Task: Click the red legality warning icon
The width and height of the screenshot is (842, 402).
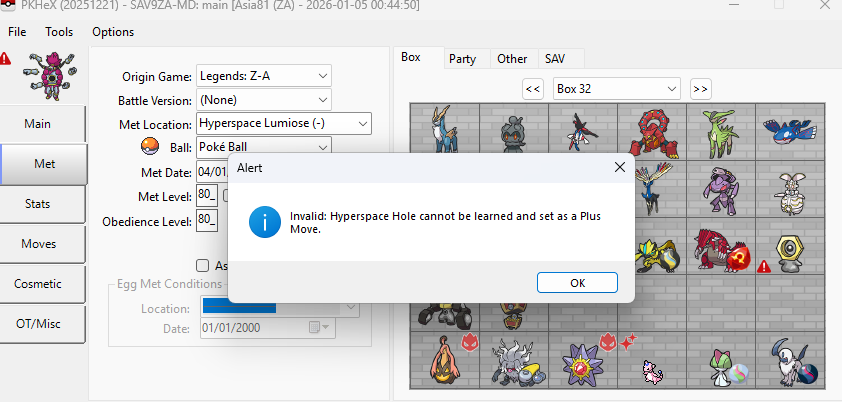Action: 6,59
